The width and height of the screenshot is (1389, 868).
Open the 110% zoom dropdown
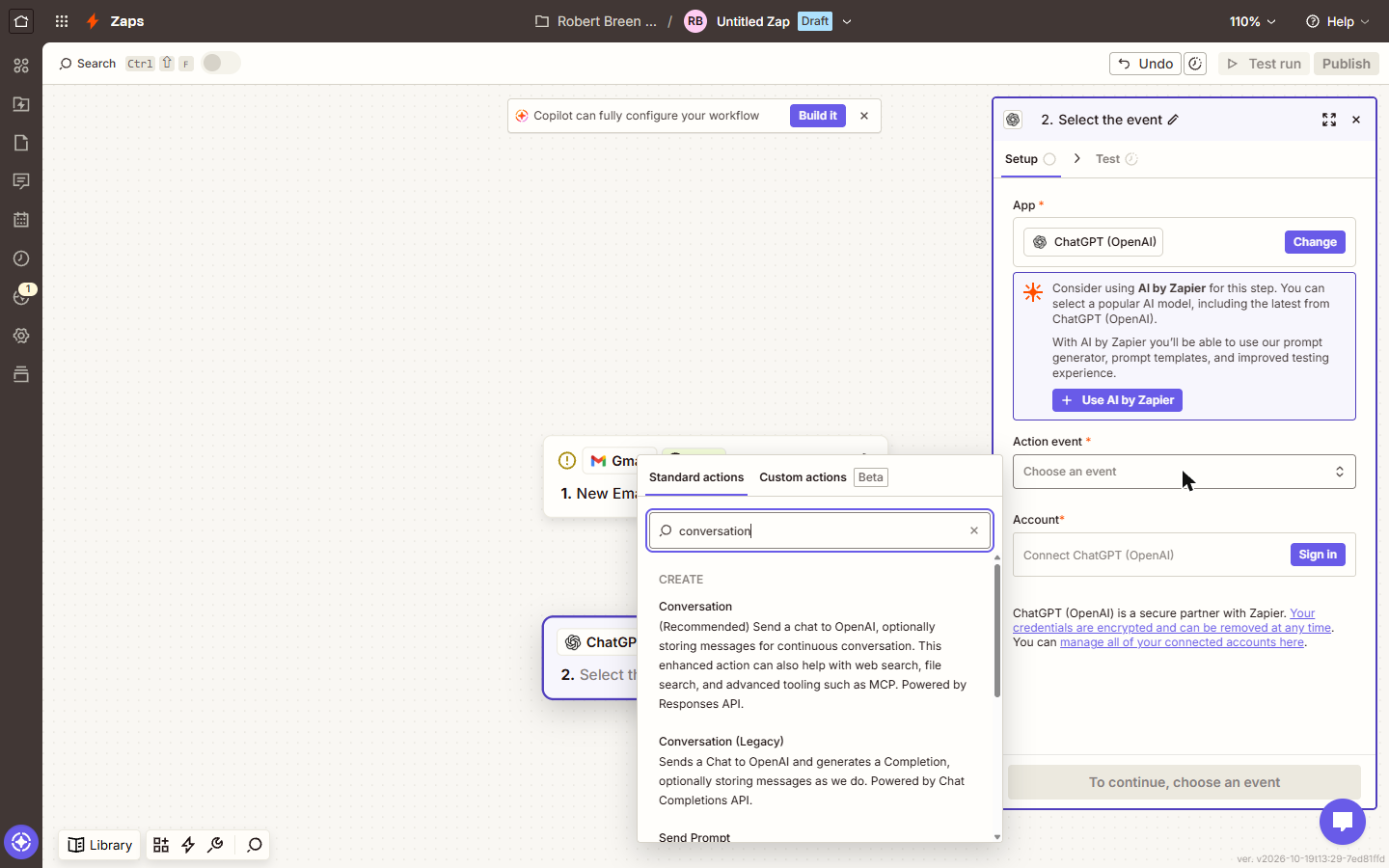pos(1253,21)
